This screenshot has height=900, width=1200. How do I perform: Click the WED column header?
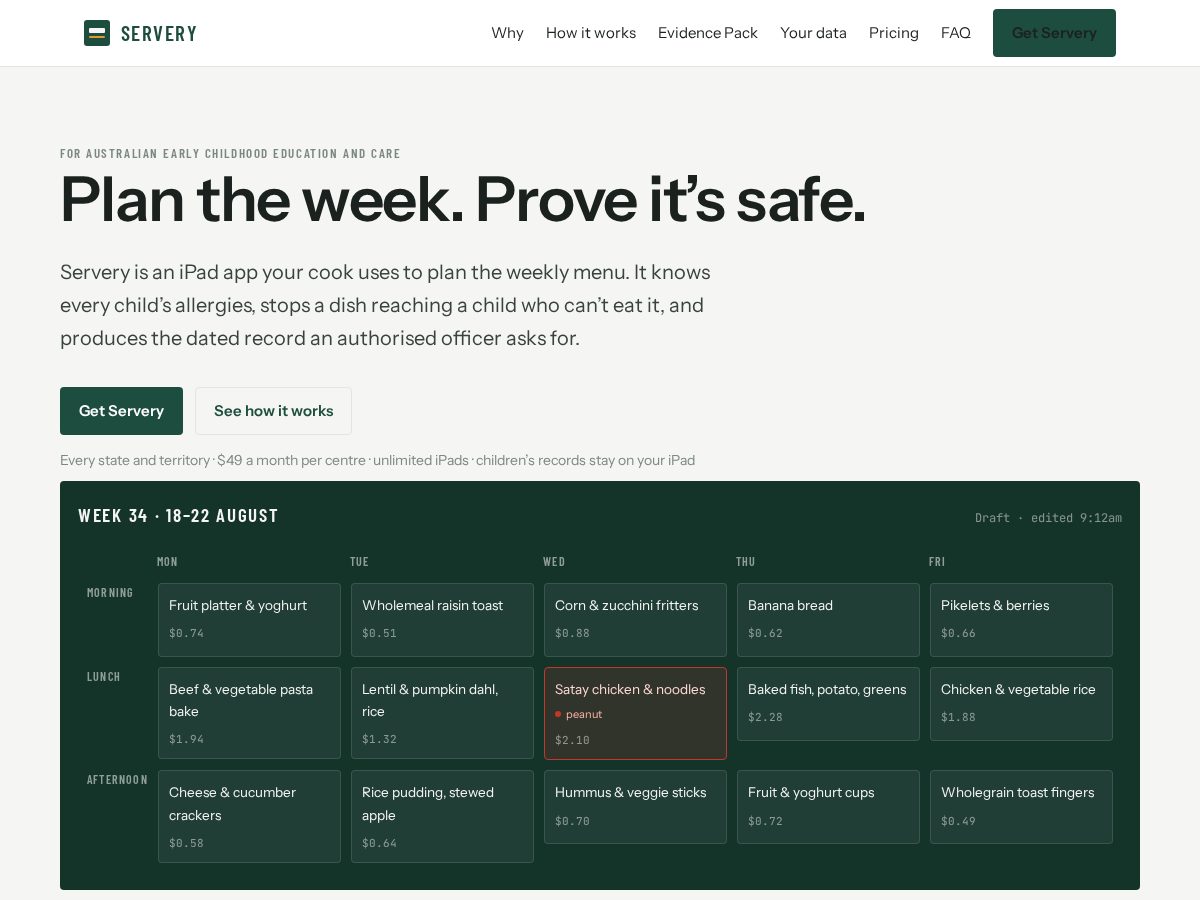tap(554, 562)
